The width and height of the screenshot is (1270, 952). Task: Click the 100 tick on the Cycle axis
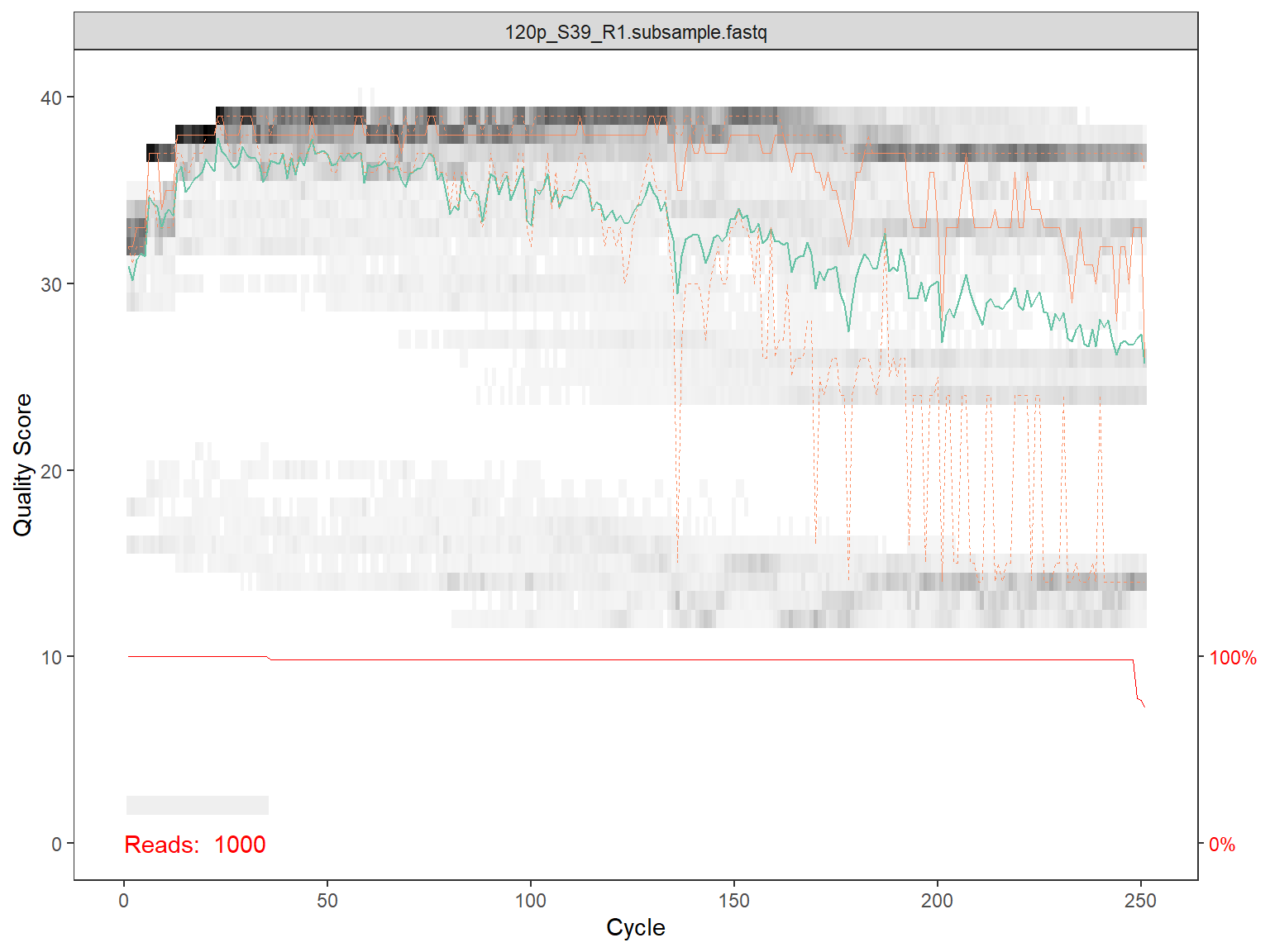pos(531,901)
